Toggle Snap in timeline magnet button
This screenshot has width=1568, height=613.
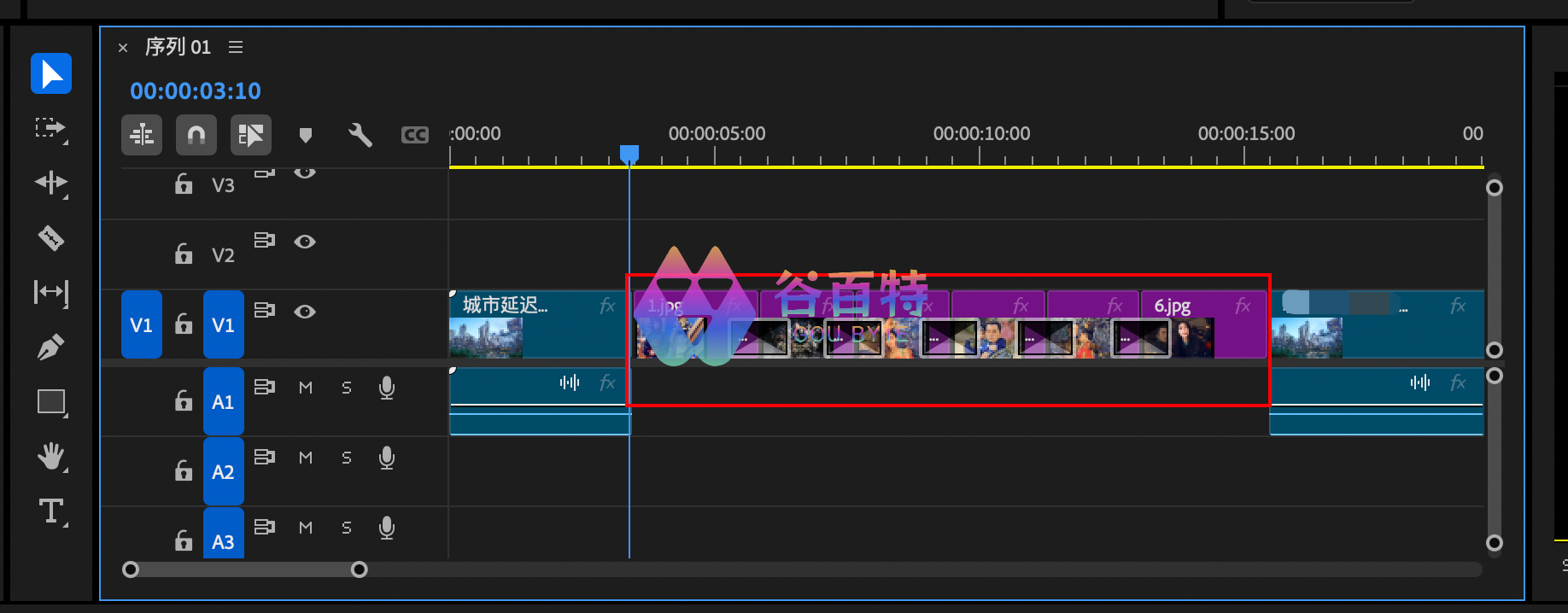[x=196, y=135]
